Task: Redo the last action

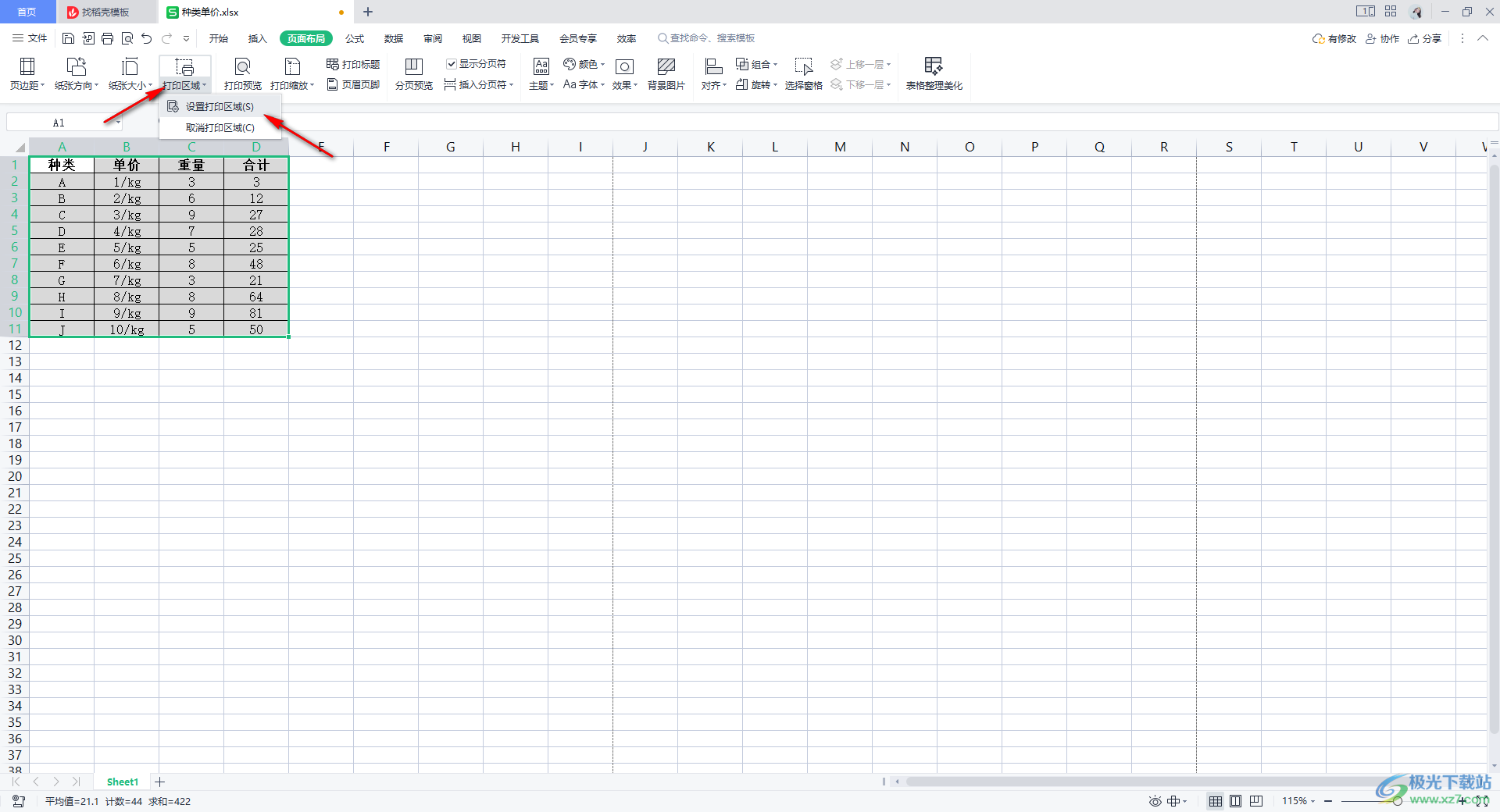Action: [166, 38]
